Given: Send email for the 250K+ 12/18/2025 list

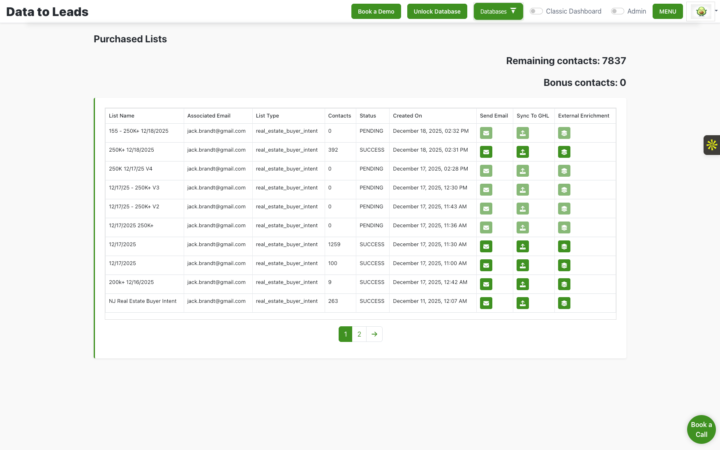Looking at the screenshot, I should [x=486, y=151].
